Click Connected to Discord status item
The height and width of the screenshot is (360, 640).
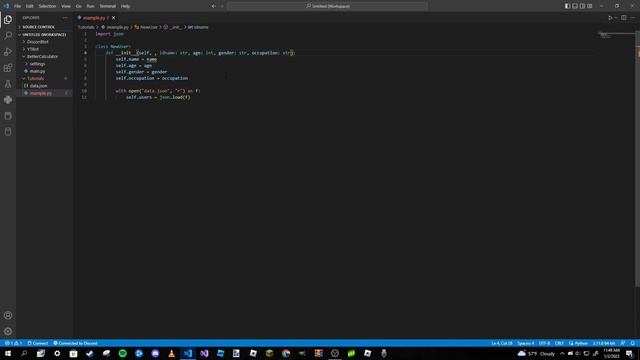click(x=75, y=343)
